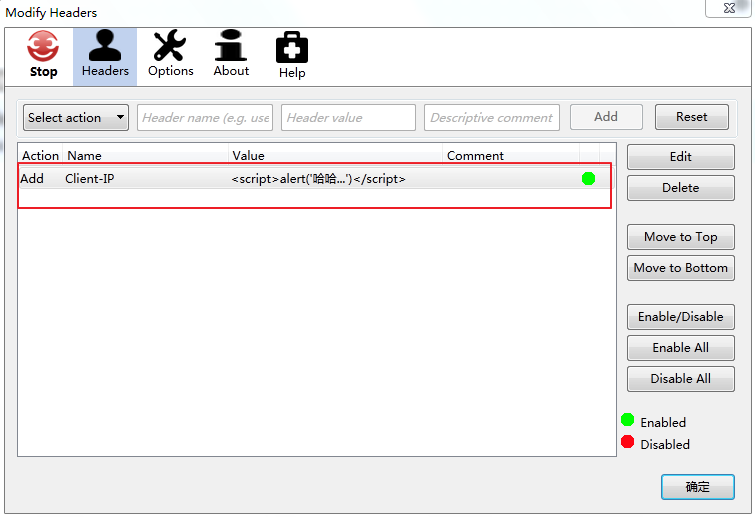This screenshot has width=755, height=517.
Task: Select the Client-IP name cell
Action: 90,179
